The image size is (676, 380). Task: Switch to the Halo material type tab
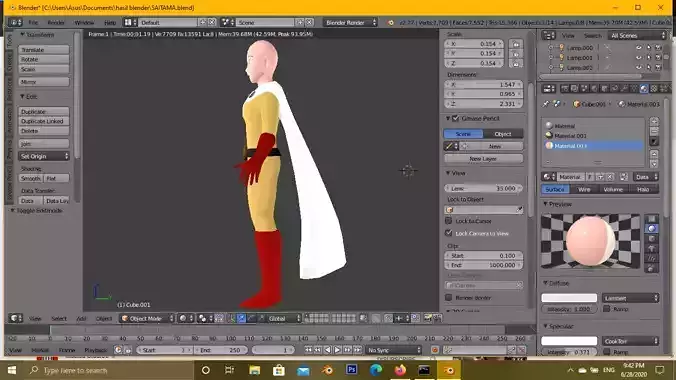643,189
